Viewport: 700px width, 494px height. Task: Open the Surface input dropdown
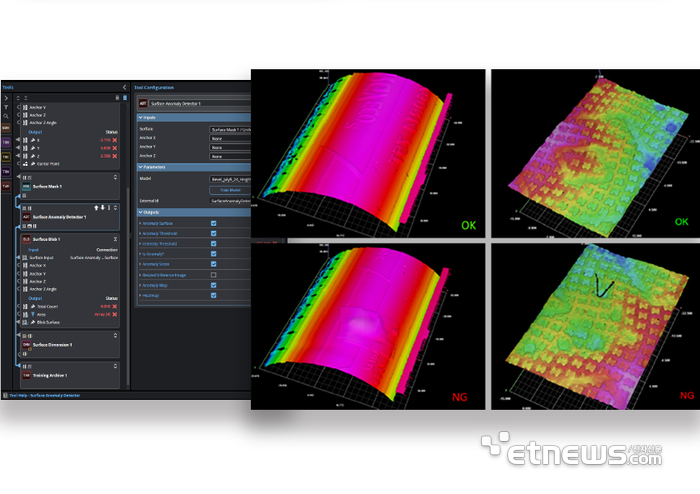click(x=229, y=130)
